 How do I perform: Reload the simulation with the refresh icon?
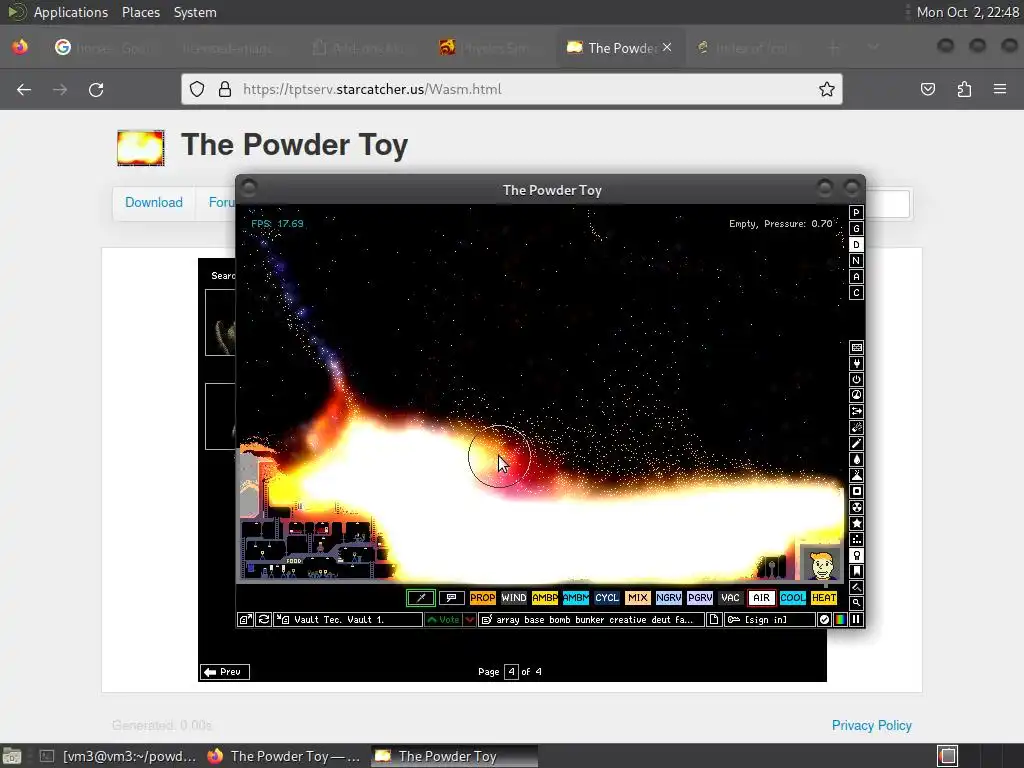264,620
